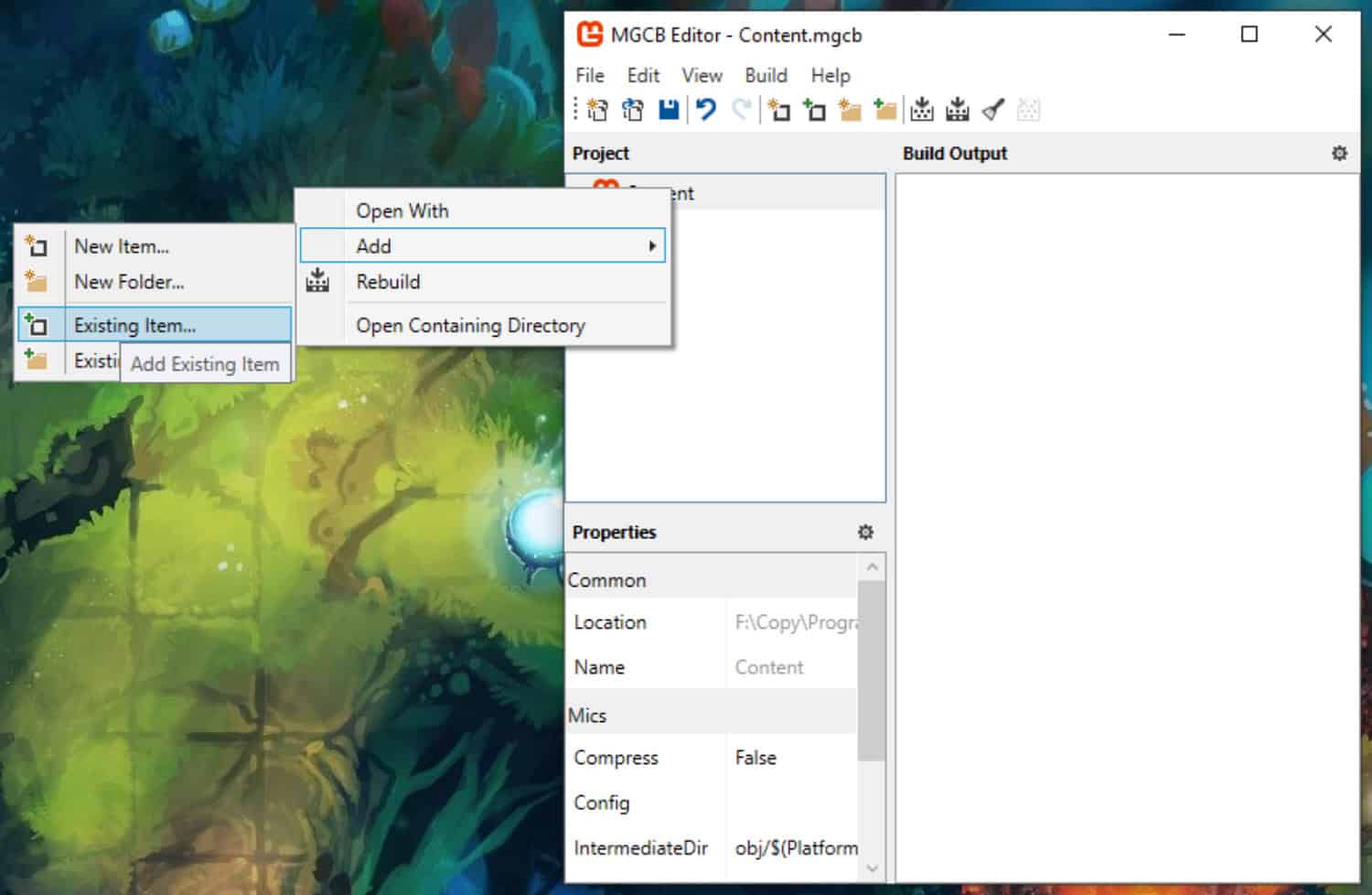The width and height of the screenshot is (1372, 895).
Task: Close the MGCB Editor window
Action: 1323,35
